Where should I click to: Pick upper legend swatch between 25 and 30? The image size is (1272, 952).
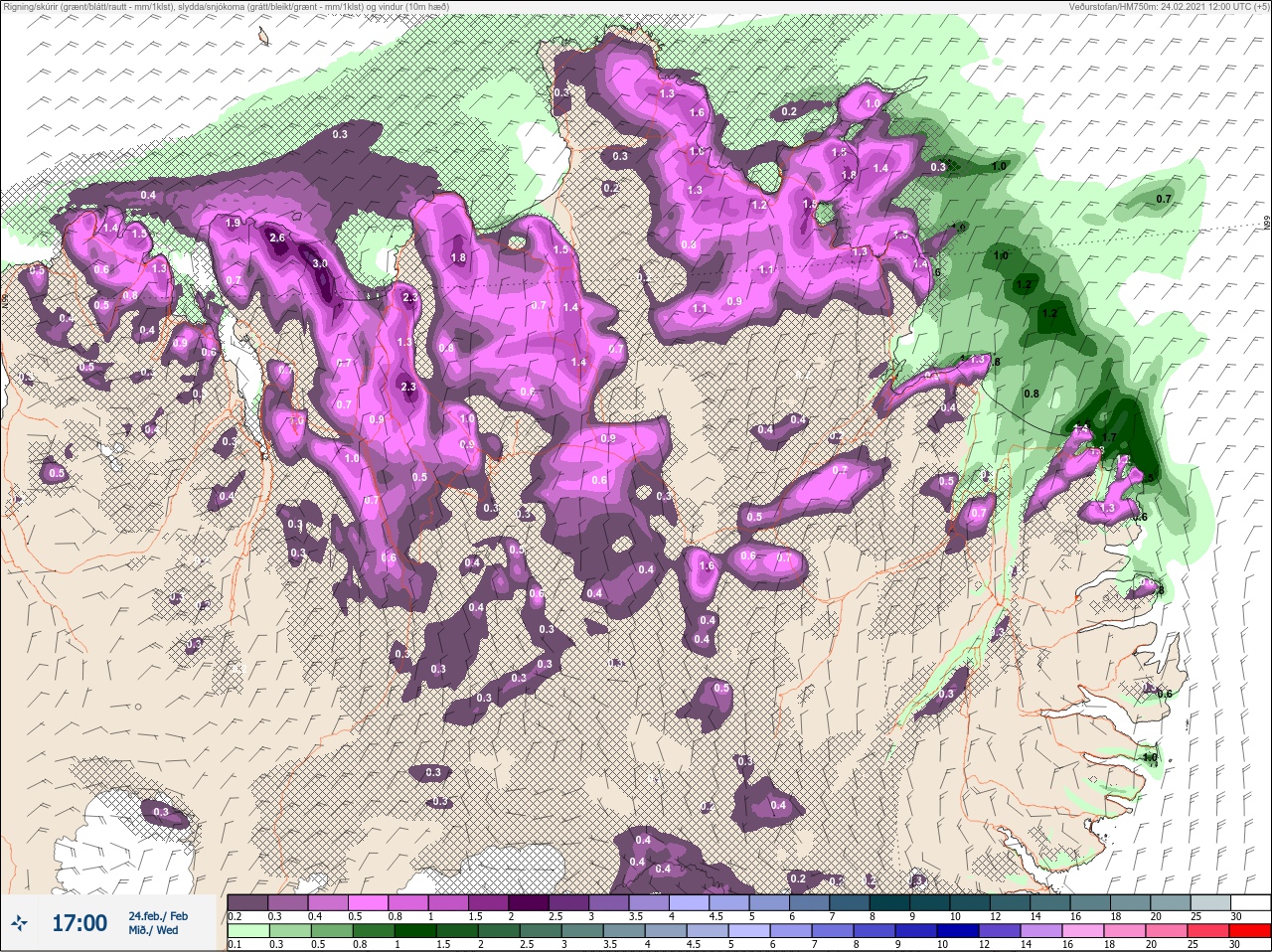1212,902
